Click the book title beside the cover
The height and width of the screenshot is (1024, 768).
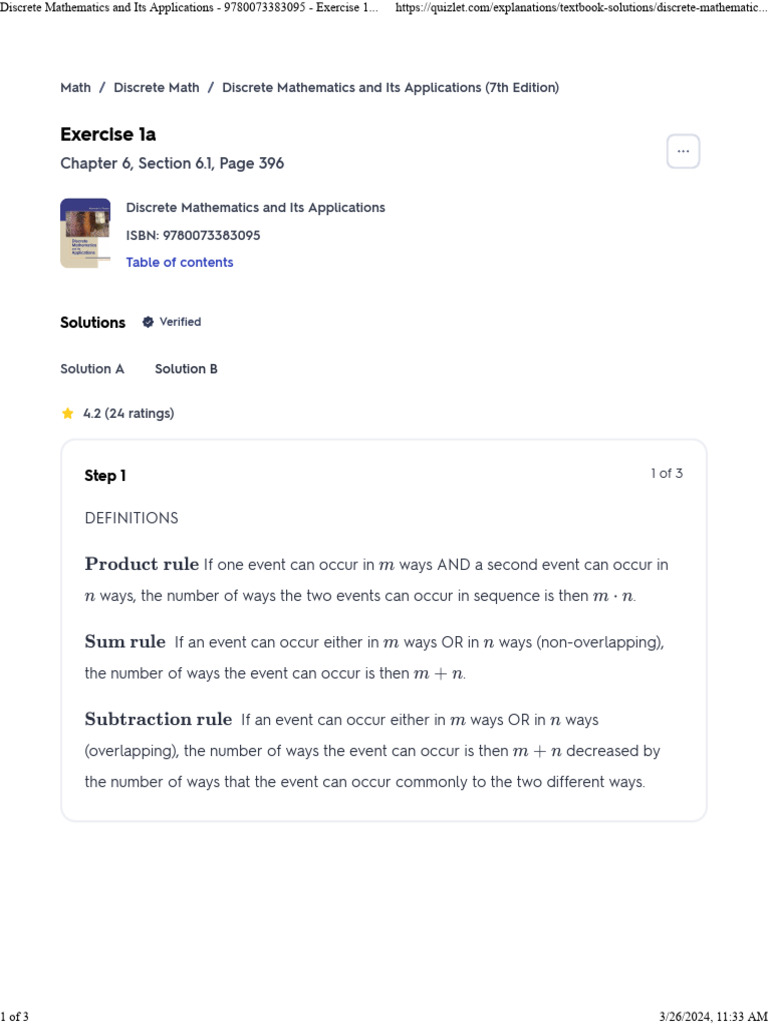(x=255, y=208)
